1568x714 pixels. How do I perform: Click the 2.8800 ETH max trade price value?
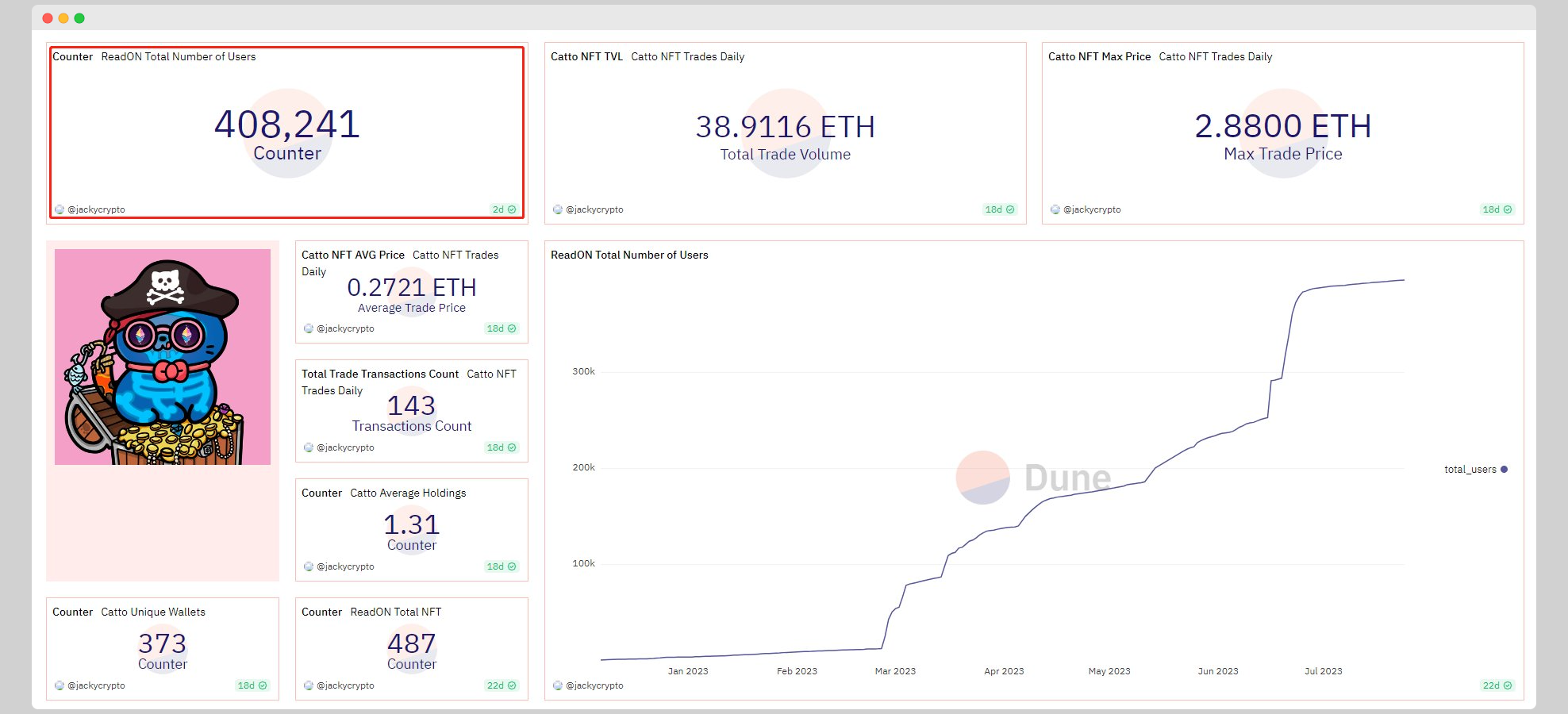click(x=1283, y=126)
